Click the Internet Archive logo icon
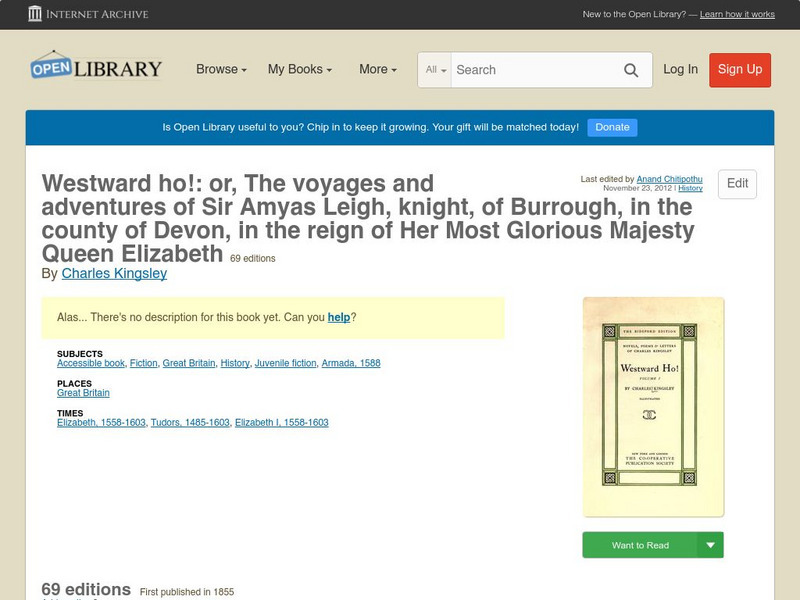Image resolution: width=800 pixels, height=600 pixels. click(x=35, y=14)
